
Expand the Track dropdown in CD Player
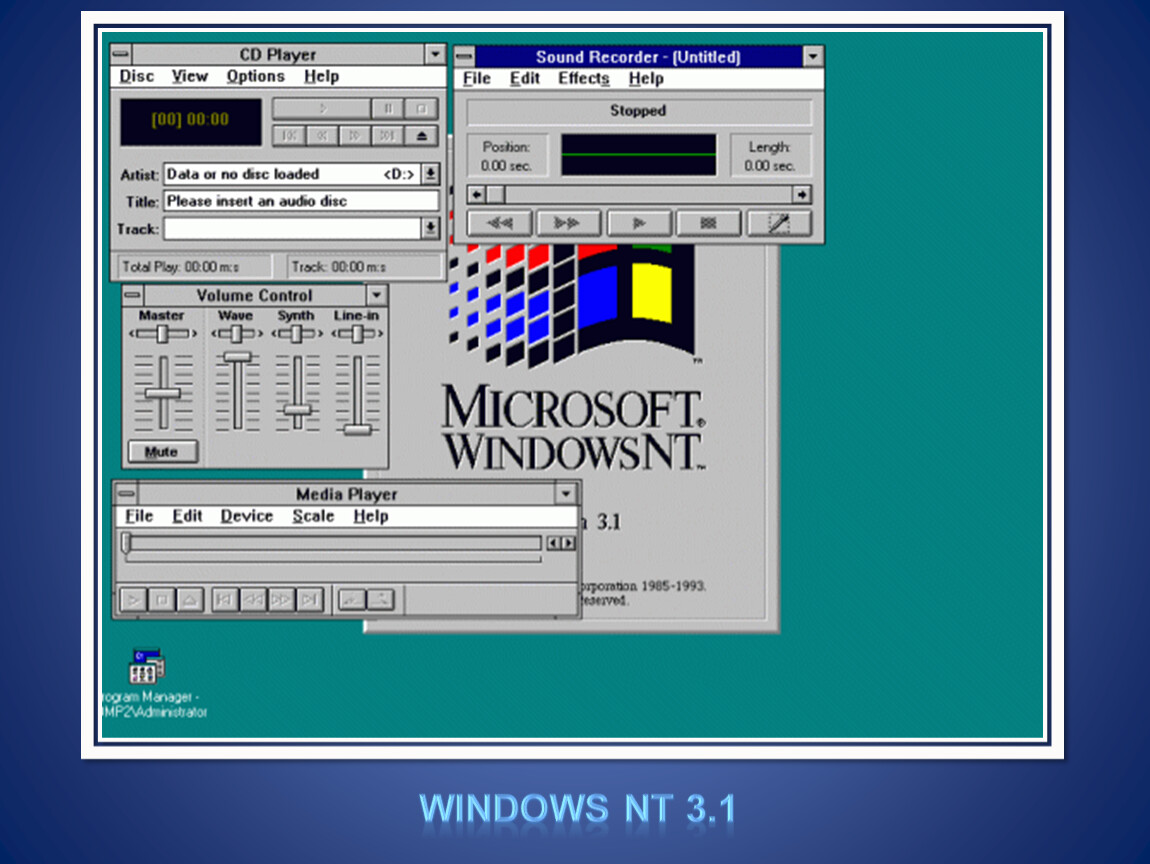(431, 228)
